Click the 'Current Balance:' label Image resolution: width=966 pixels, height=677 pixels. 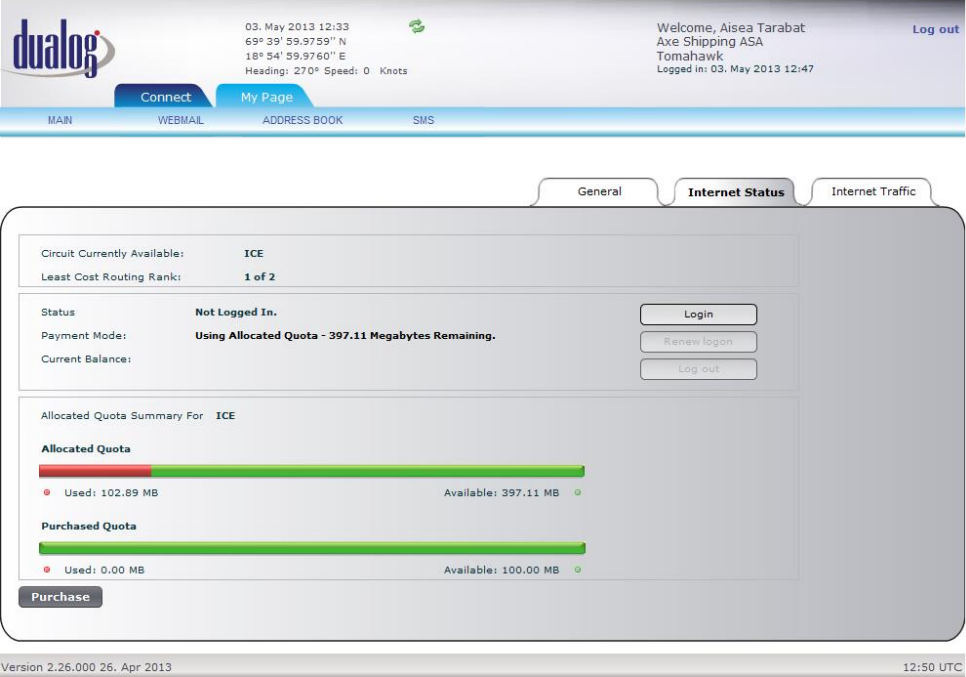[86, 359]
